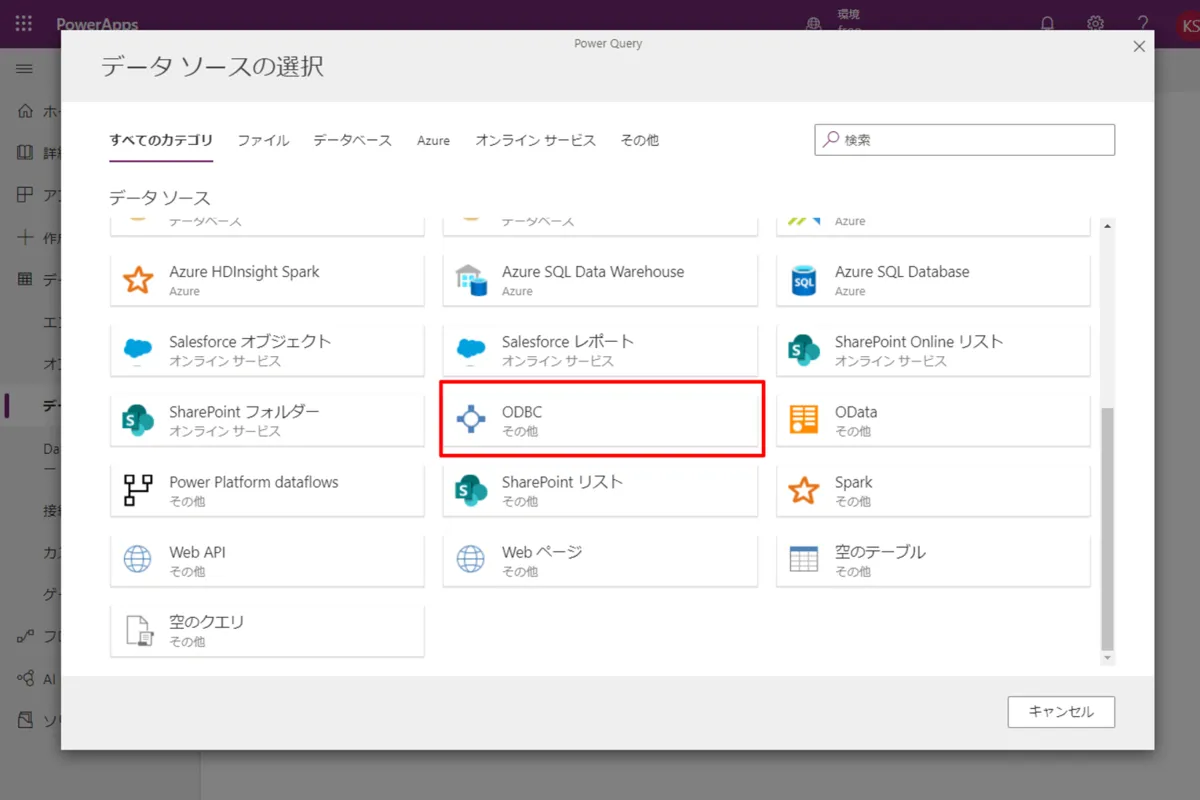Open the PowerApps settings gear
Screen dimensions: 1200x800
[x=1095, y=23]
